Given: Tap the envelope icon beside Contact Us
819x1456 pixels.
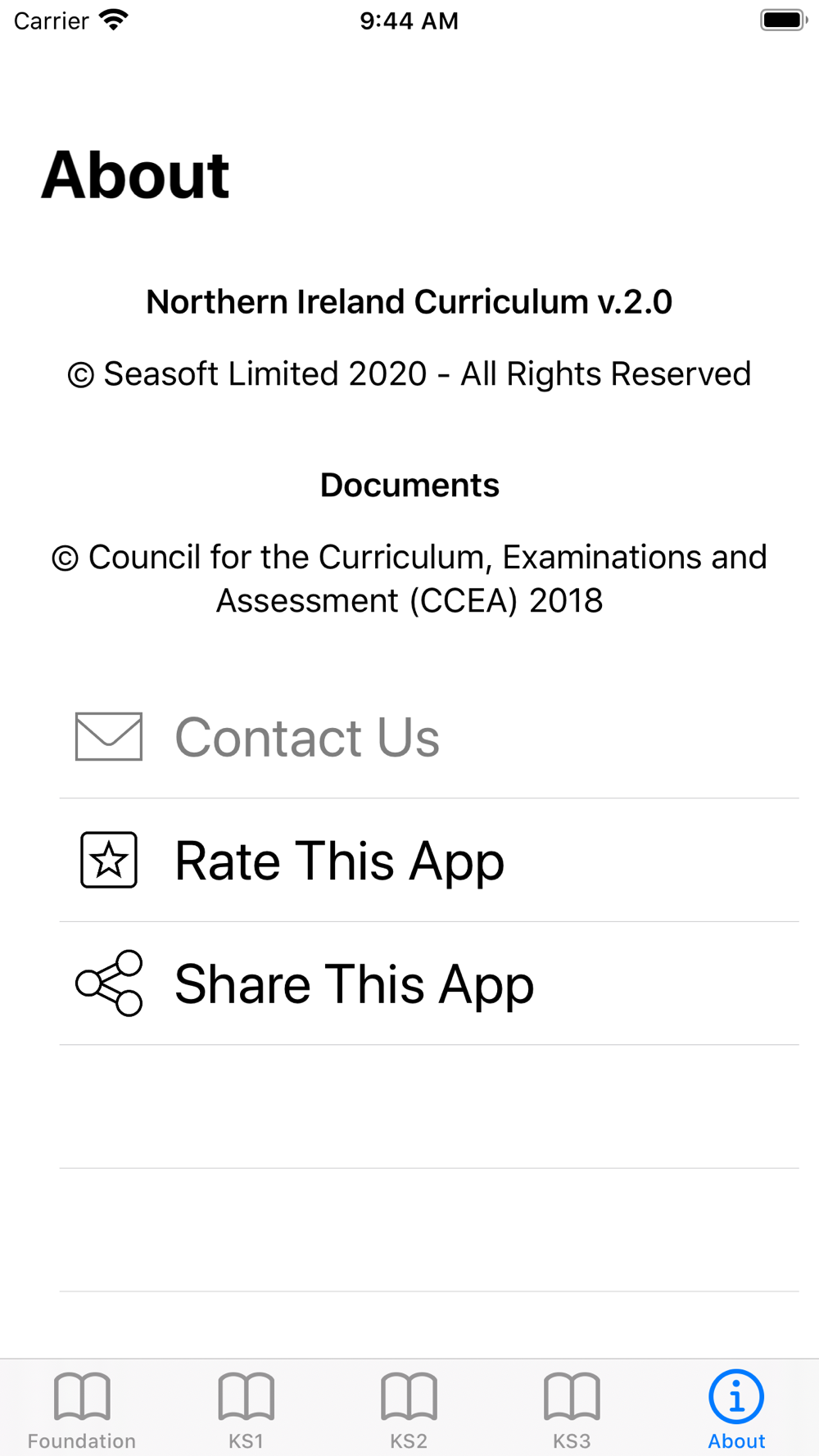Looking at the screenshot, I should point(109,737).
